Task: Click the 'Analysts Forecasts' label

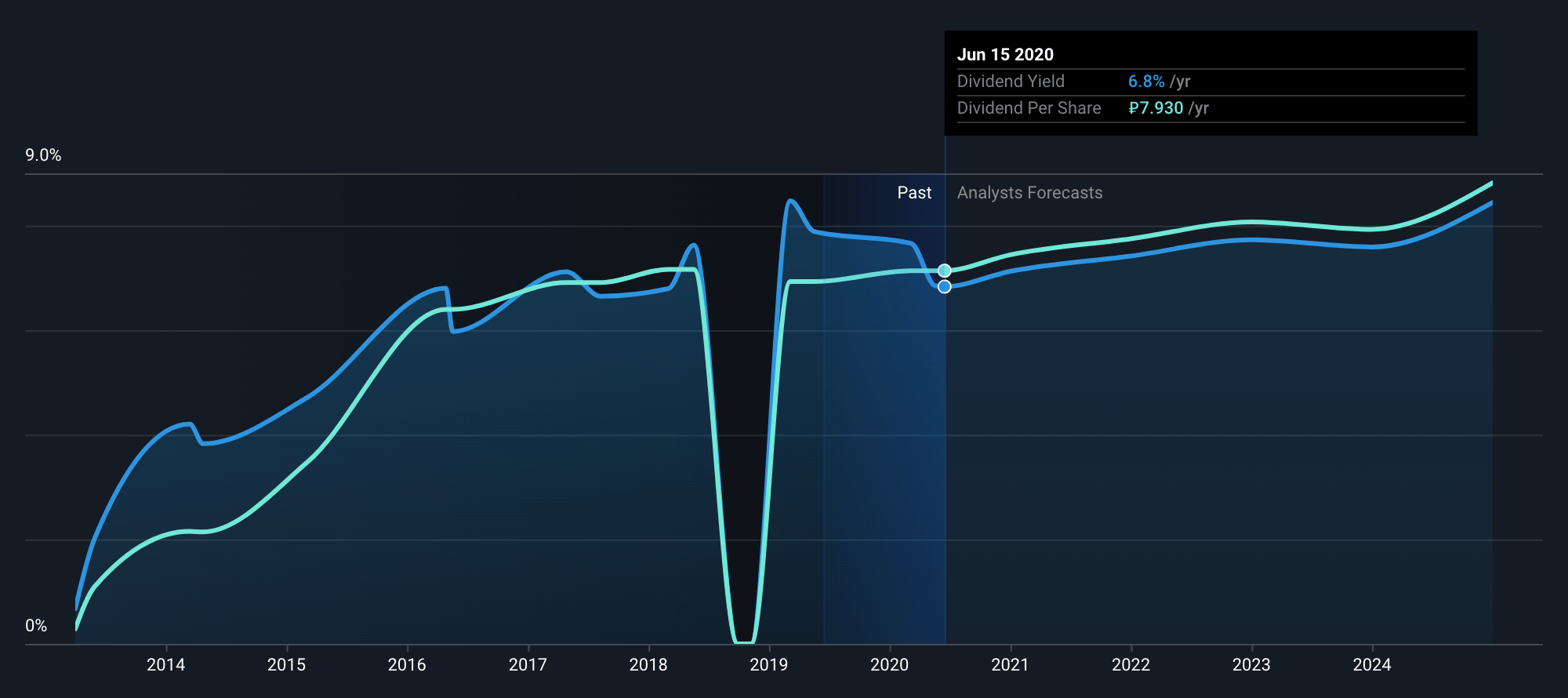Action: pyautogui.click(x=1030, y=193)
